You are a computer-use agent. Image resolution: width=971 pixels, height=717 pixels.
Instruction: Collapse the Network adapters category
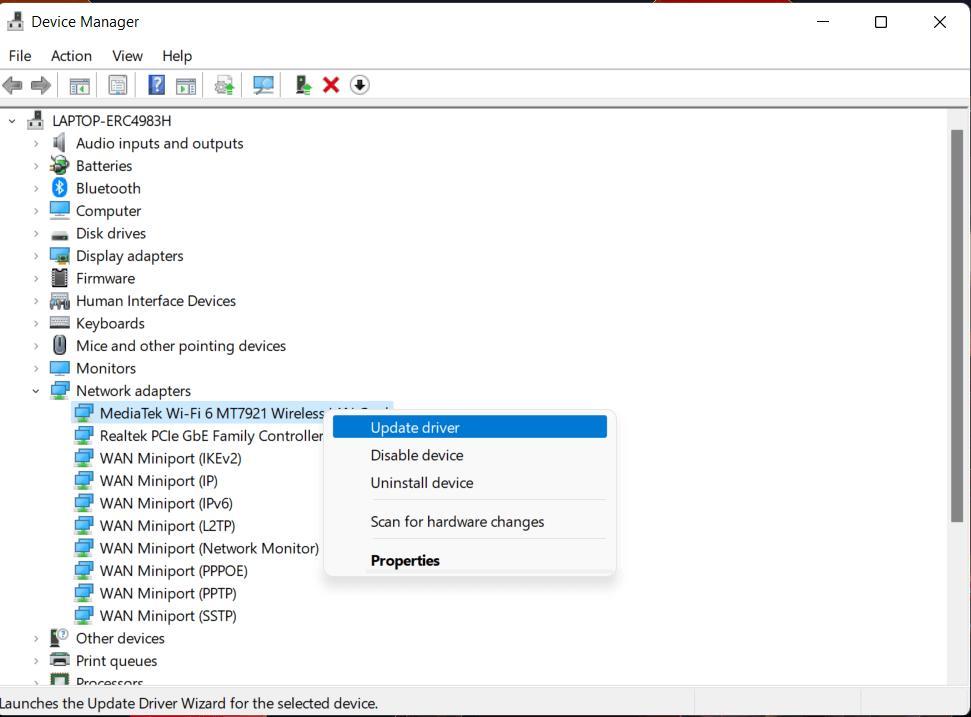click(x=36, y=391)
